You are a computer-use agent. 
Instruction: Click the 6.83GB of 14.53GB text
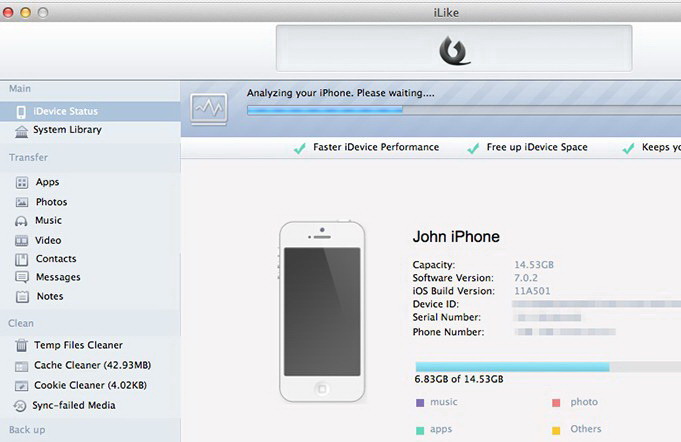[459, 379]
